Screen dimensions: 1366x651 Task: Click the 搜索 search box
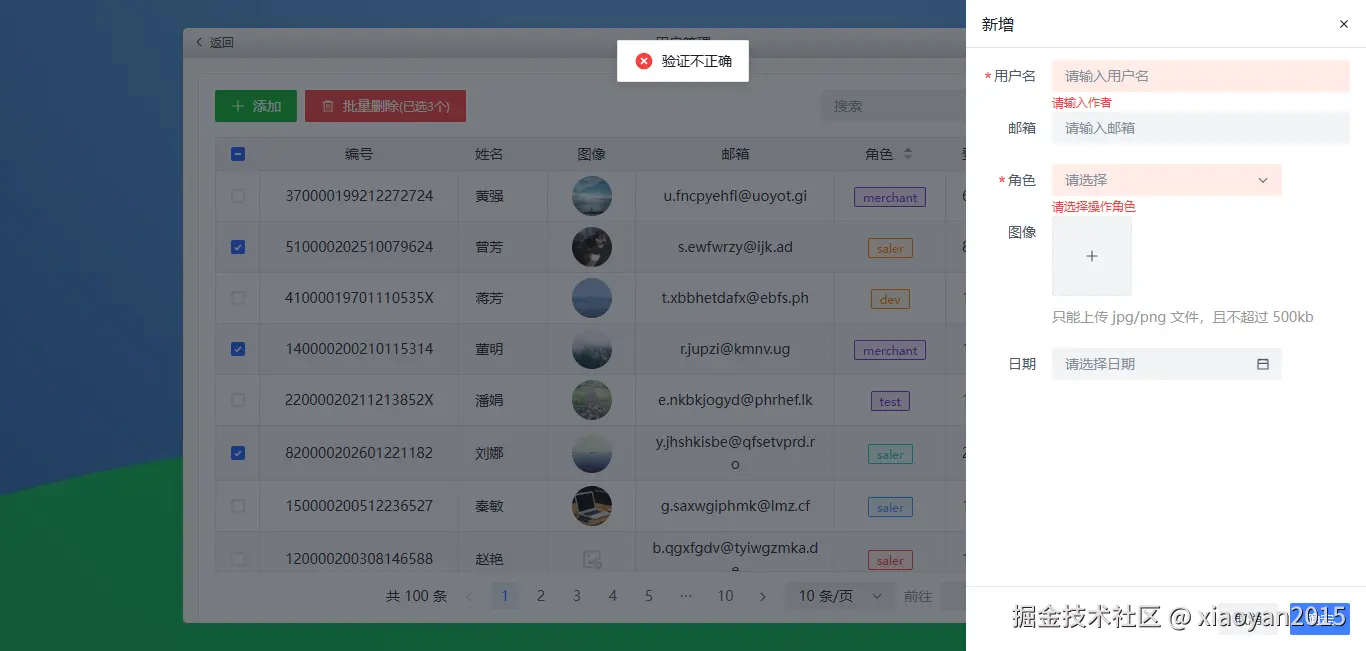point(893,106)
